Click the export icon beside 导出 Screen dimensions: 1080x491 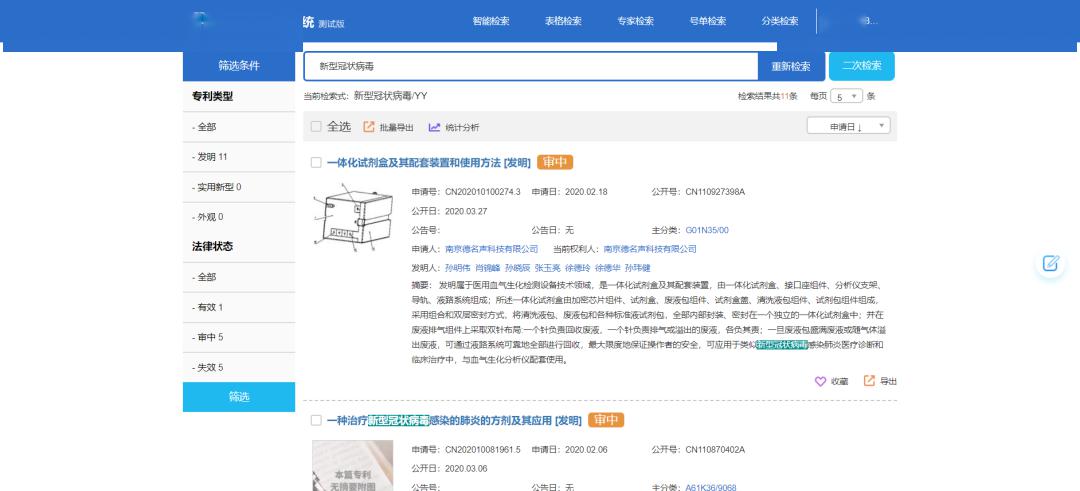(x=869, y=381)
